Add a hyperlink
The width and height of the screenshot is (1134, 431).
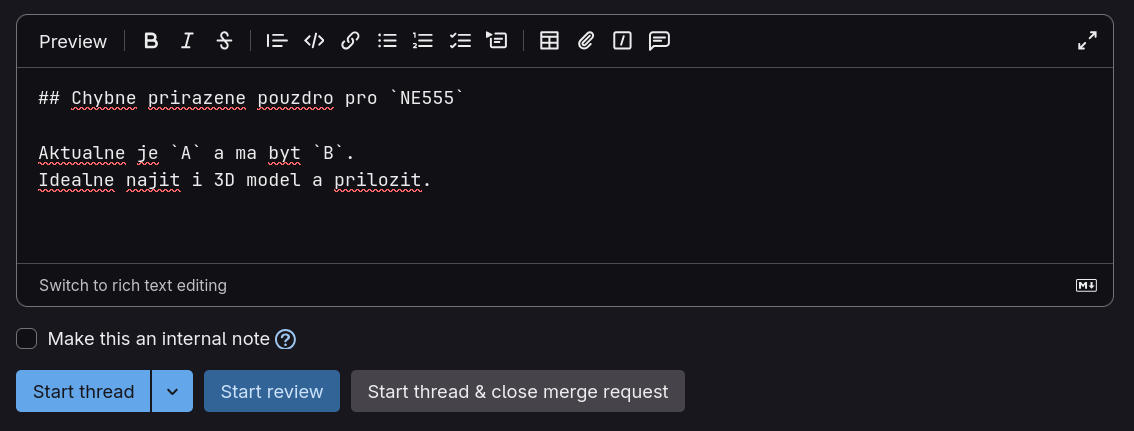point(350,41)
